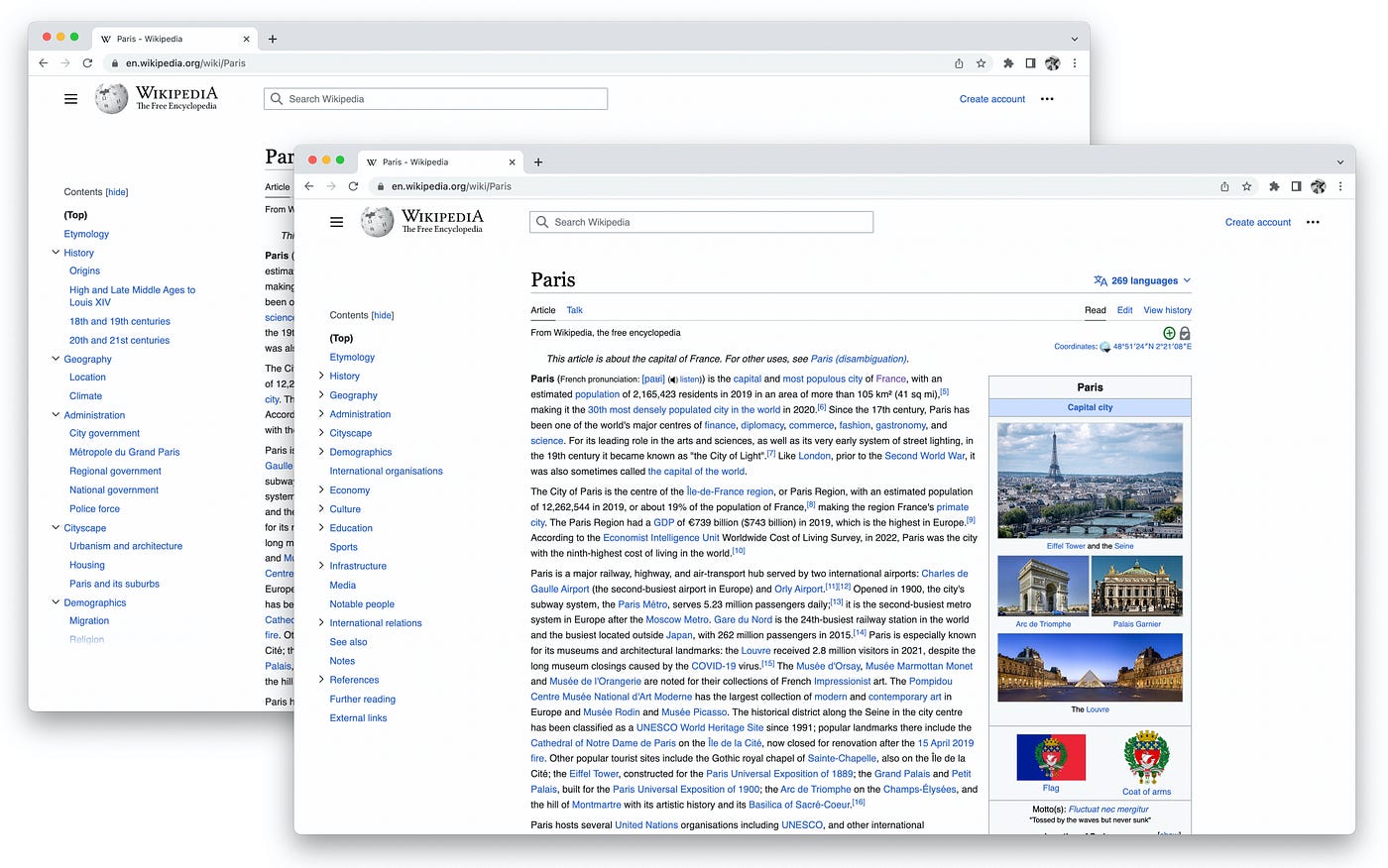Click the green featured article plus icon
Viewport: 1388px width, 868px height.
tap(1169, 333)
